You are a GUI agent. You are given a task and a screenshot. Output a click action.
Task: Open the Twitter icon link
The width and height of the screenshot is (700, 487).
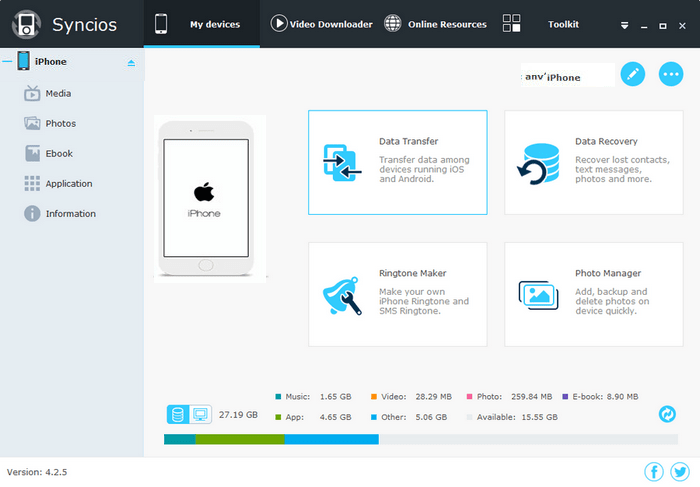(x=680, y=471)
